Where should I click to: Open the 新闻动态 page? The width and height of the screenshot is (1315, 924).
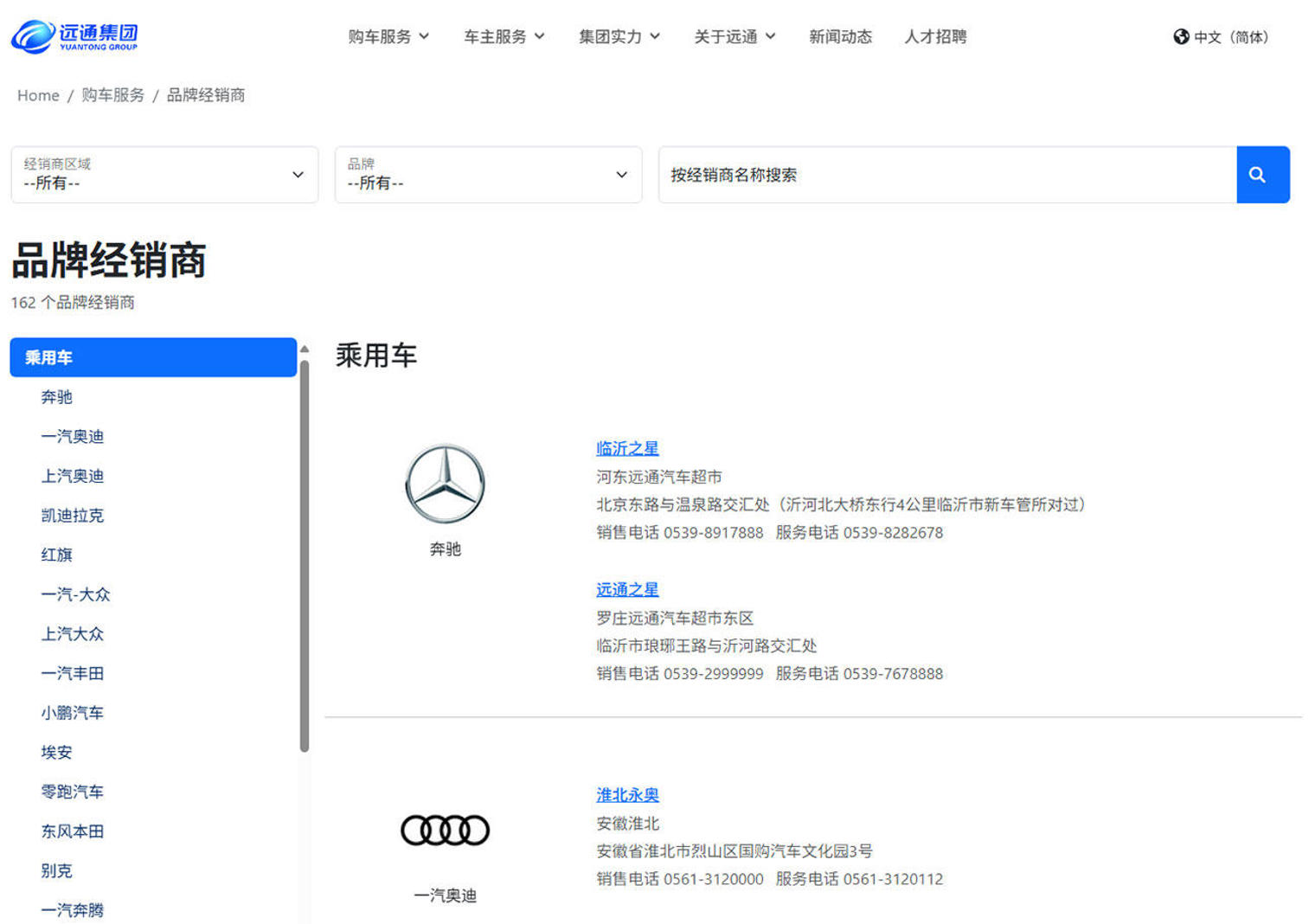(840, 36)
